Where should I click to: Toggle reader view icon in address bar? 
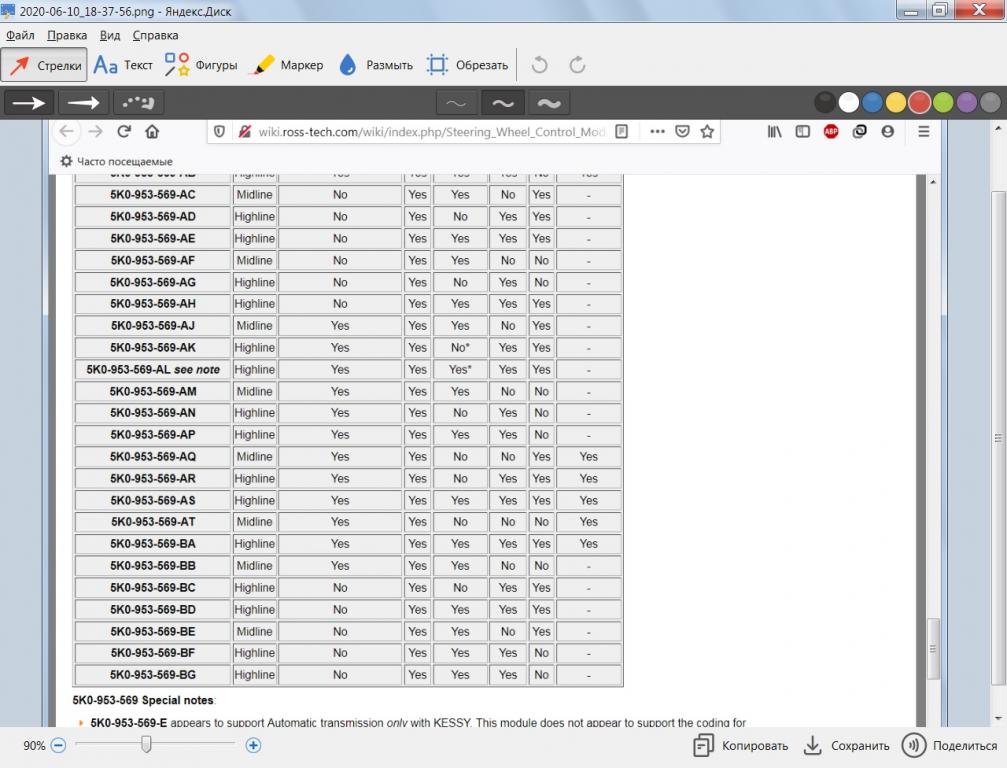[x=621, y=132]
